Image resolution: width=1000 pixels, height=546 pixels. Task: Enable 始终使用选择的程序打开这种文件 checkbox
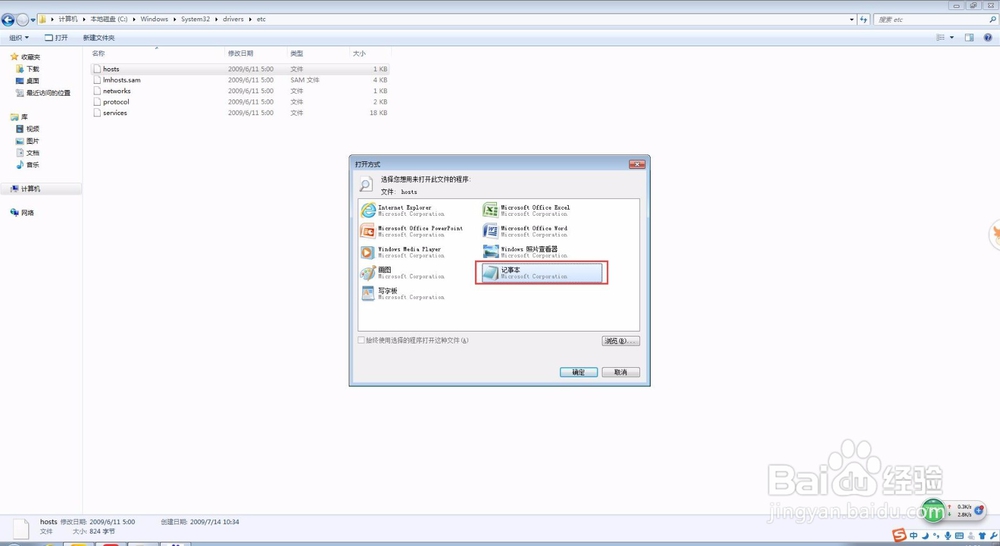362,341
